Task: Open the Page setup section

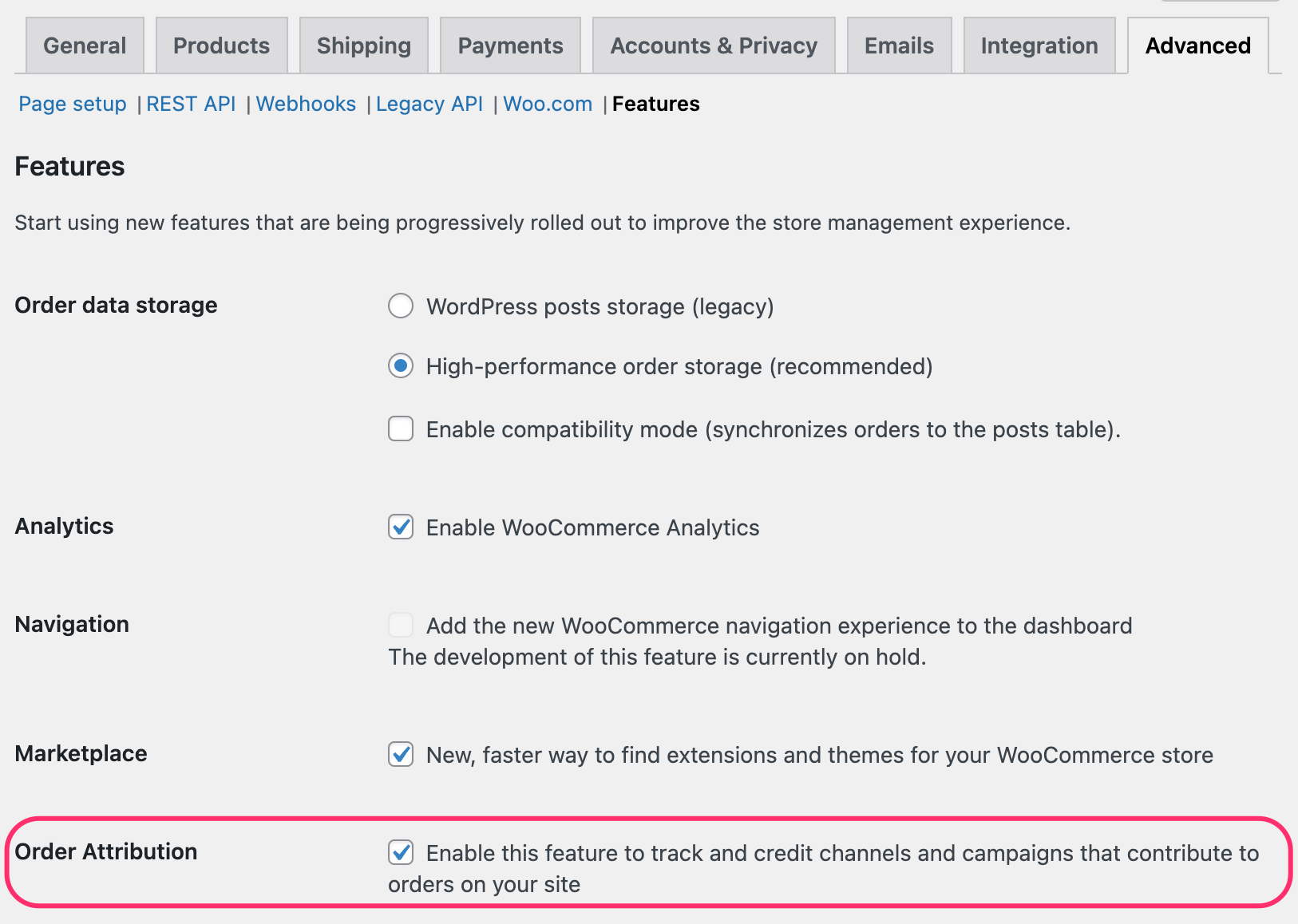Action: click(72, 104)
